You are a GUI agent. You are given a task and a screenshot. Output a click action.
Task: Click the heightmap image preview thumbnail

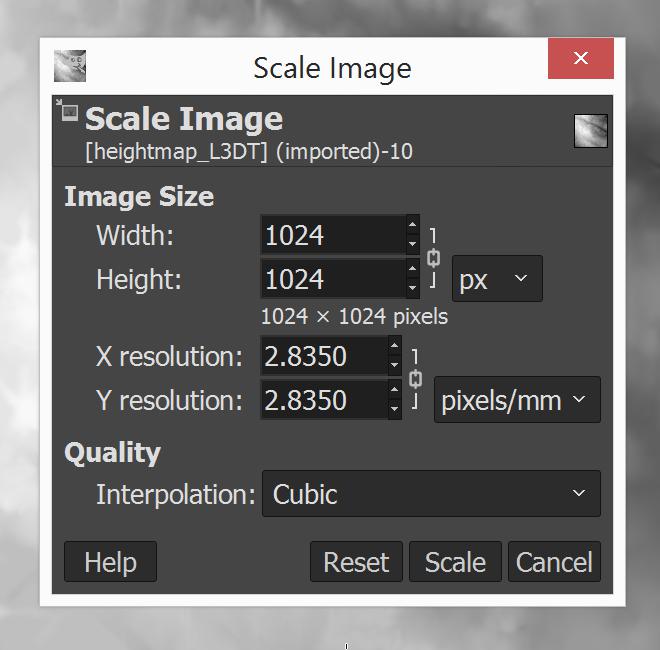pos(591,131)
